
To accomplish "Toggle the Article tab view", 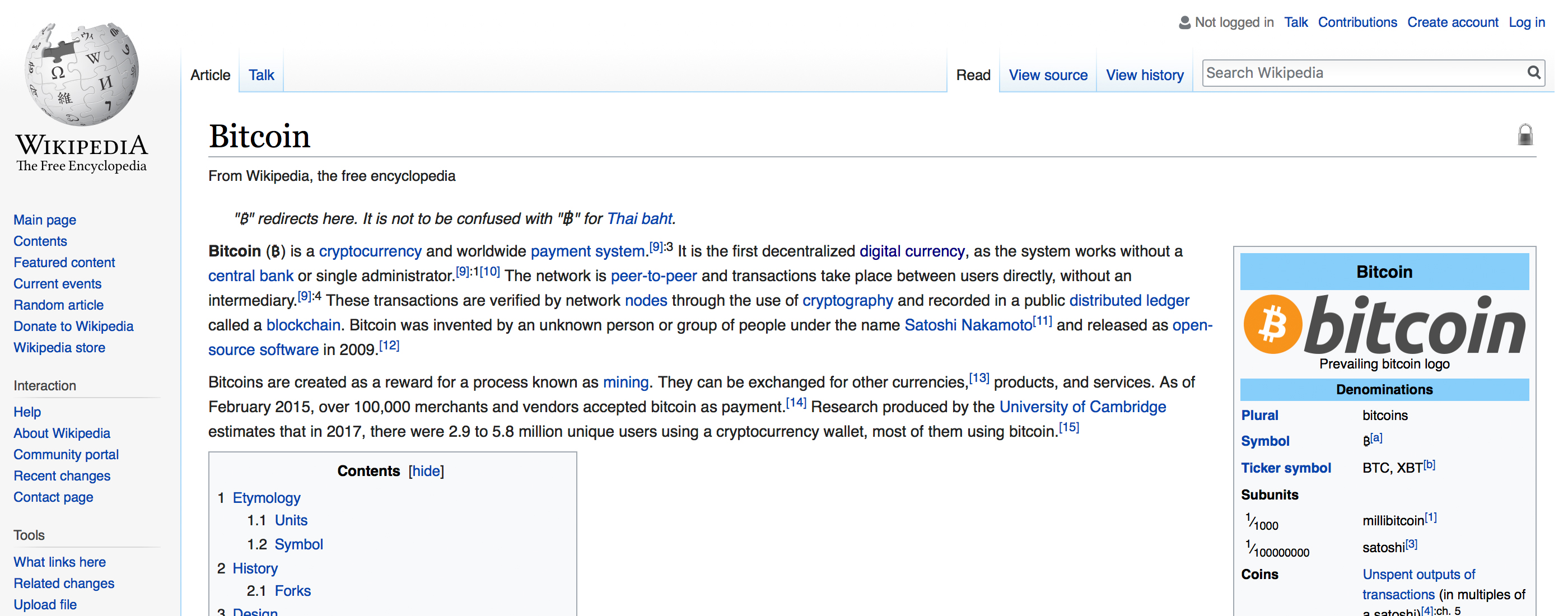I will pos(209,75).
